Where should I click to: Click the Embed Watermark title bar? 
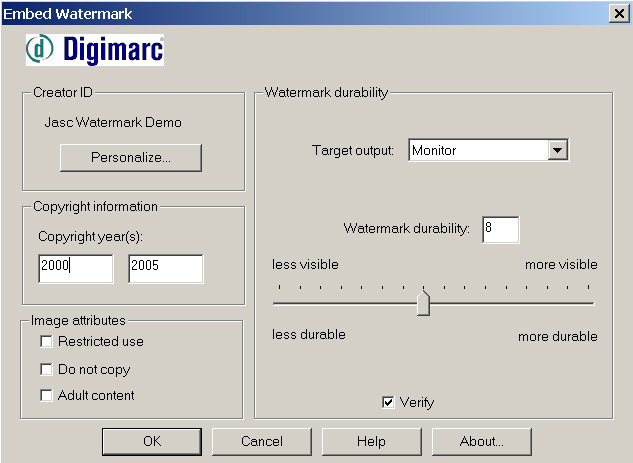(300, 13)
